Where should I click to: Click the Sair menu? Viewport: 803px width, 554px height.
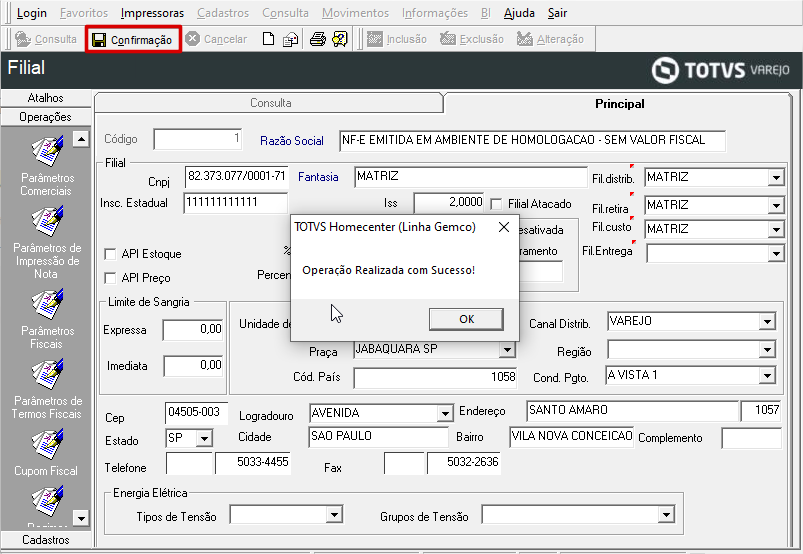(x=557, y=13)
